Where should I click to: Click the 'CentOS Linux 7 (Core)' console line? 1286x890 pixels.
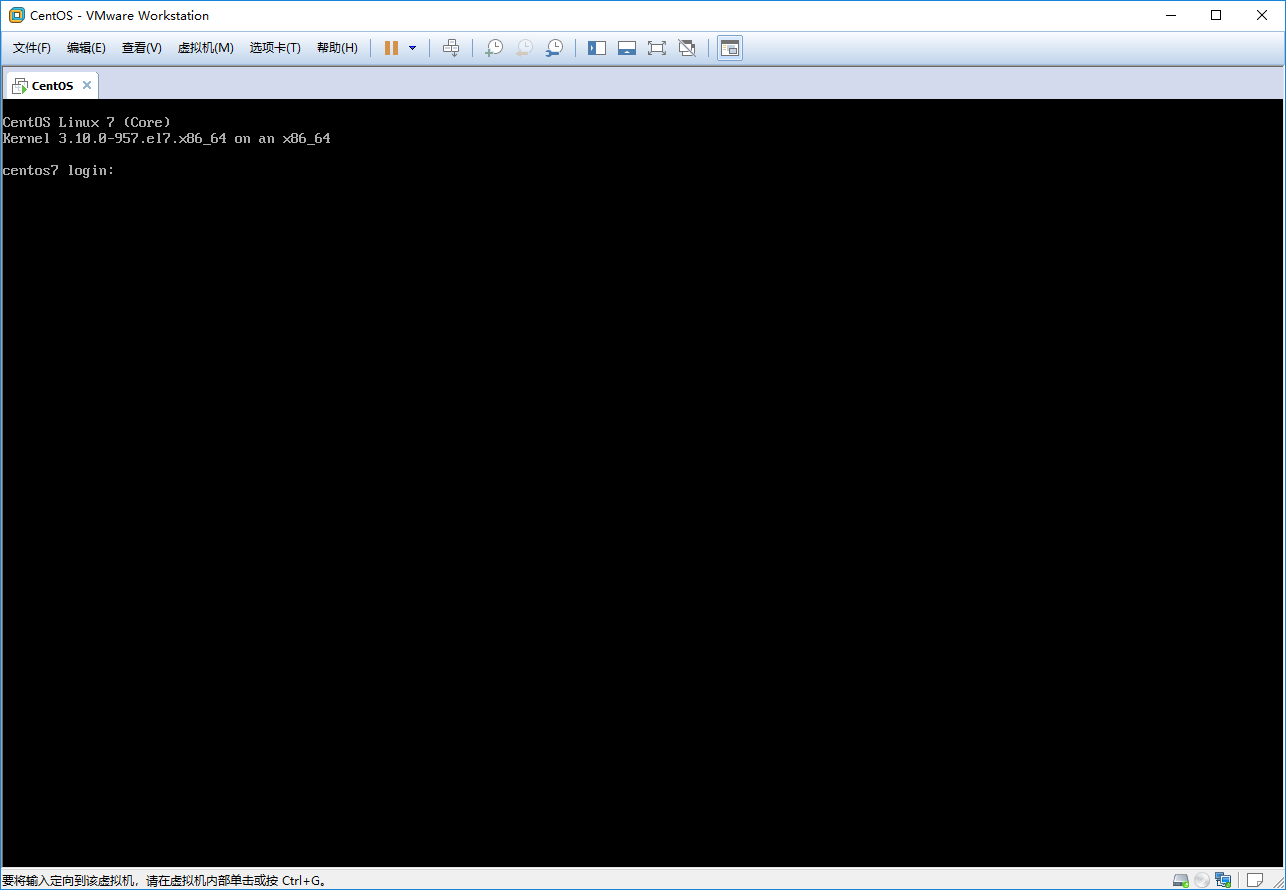tap(87, 122)
